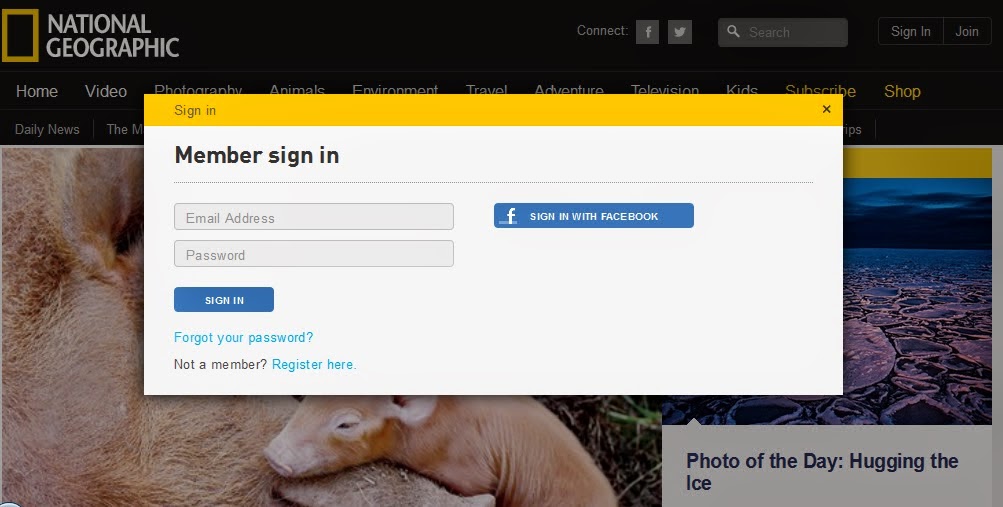
Task: Select Daily News in the sub-navigation
Action: tap(47, 129)
